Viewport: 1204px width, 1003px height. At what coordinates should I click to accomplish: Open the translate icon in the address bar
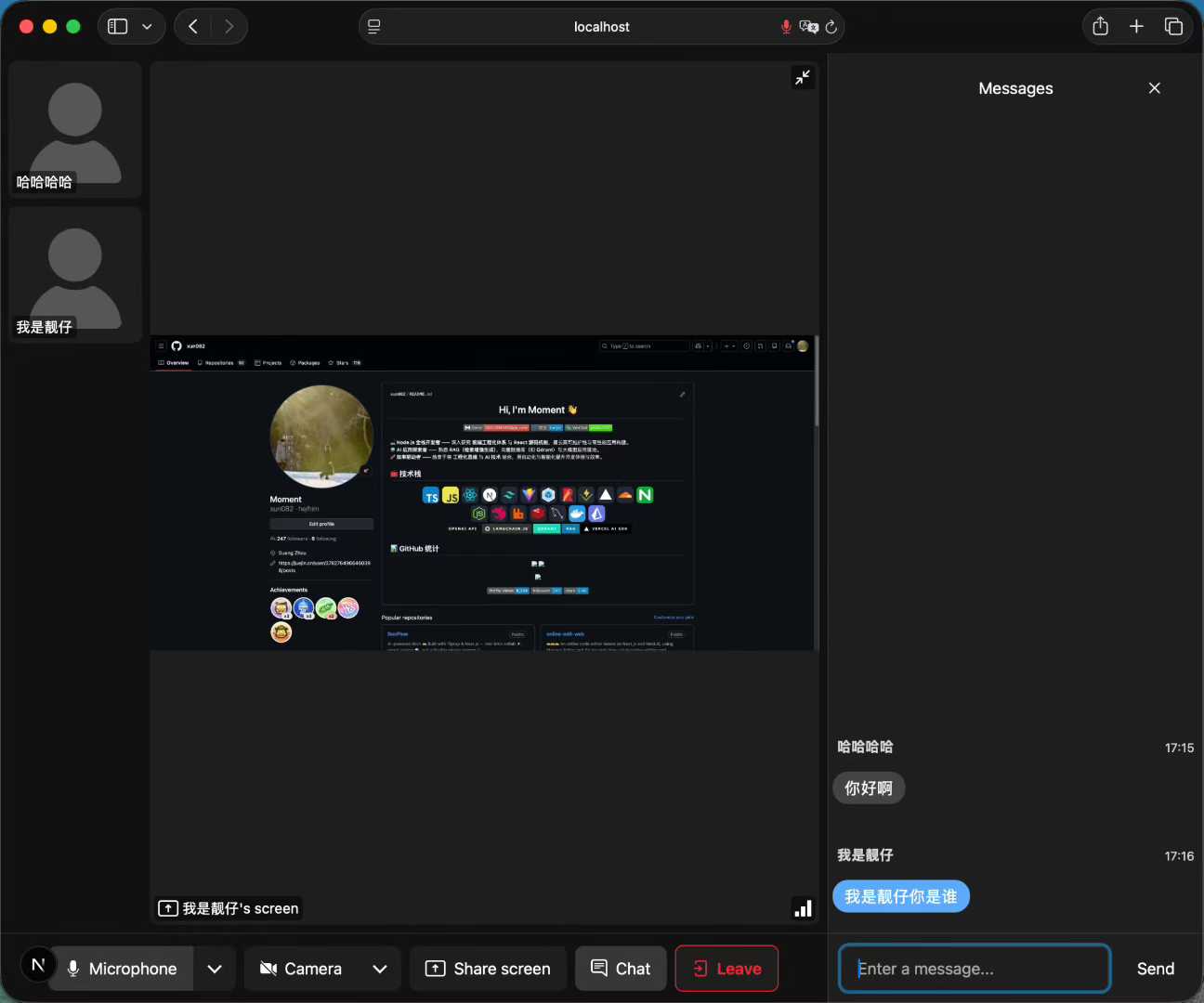[x=809, y=27]
